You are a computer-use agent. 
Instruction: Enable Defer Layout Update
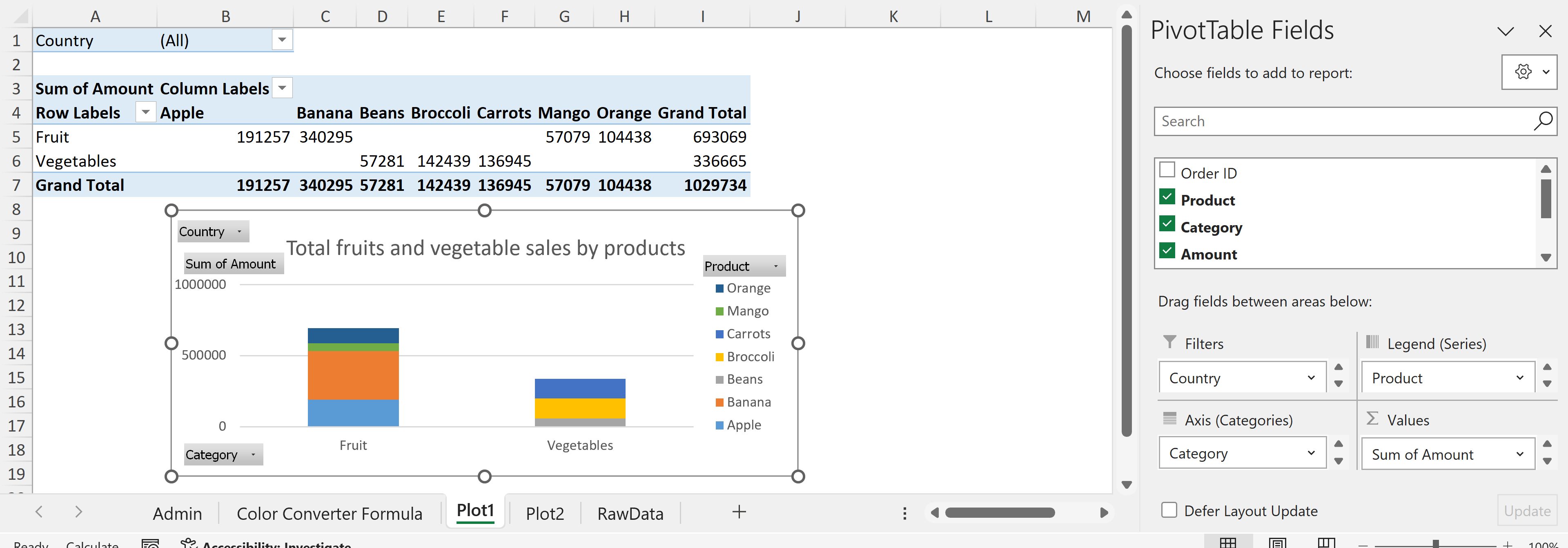click(x=1169, y=510)
